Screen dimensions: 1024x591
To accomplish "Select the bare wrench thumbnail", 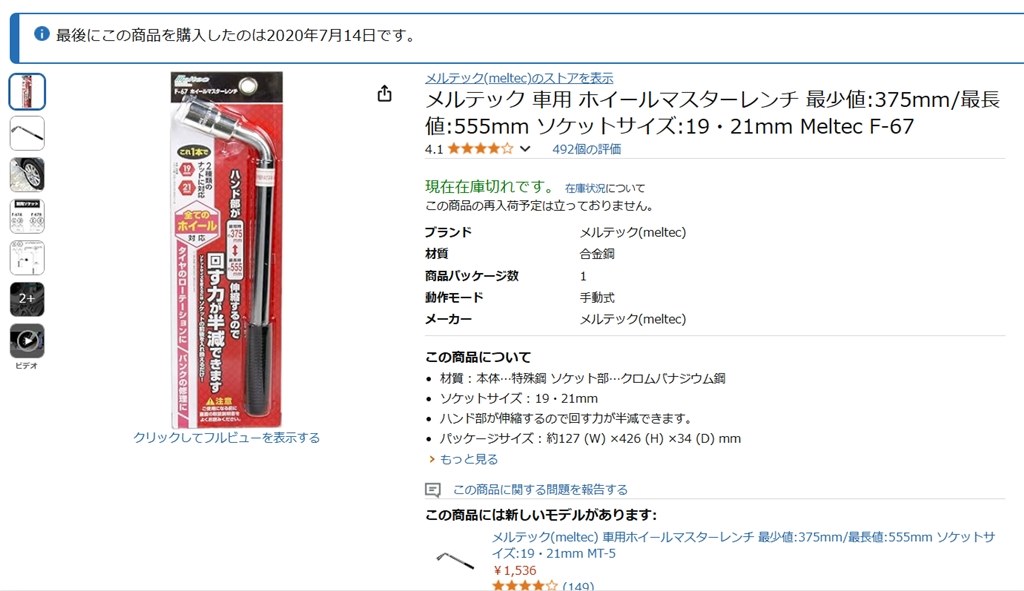I will click(x=27, y=133).
